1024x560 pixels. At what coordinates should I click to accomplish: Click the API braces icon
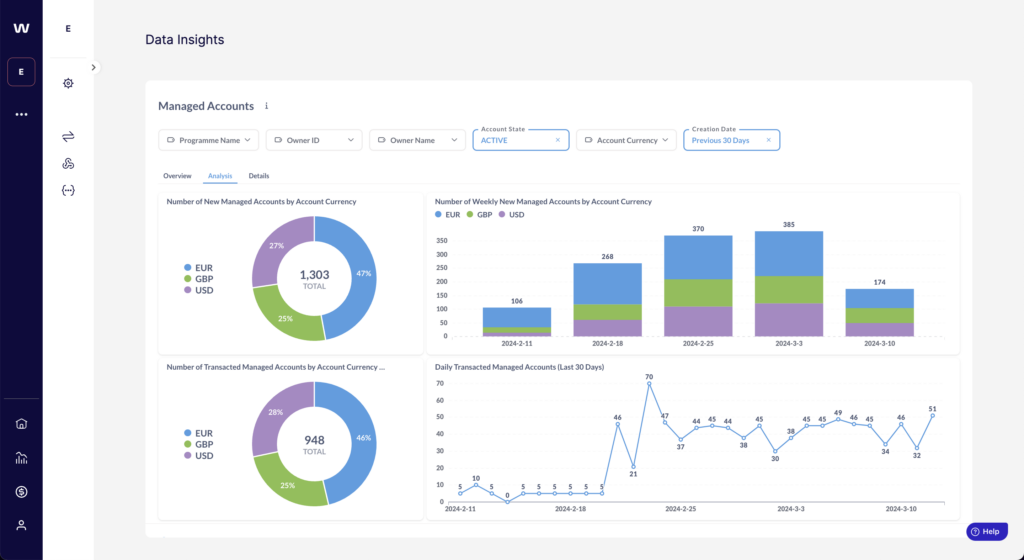tap(68, 190)
